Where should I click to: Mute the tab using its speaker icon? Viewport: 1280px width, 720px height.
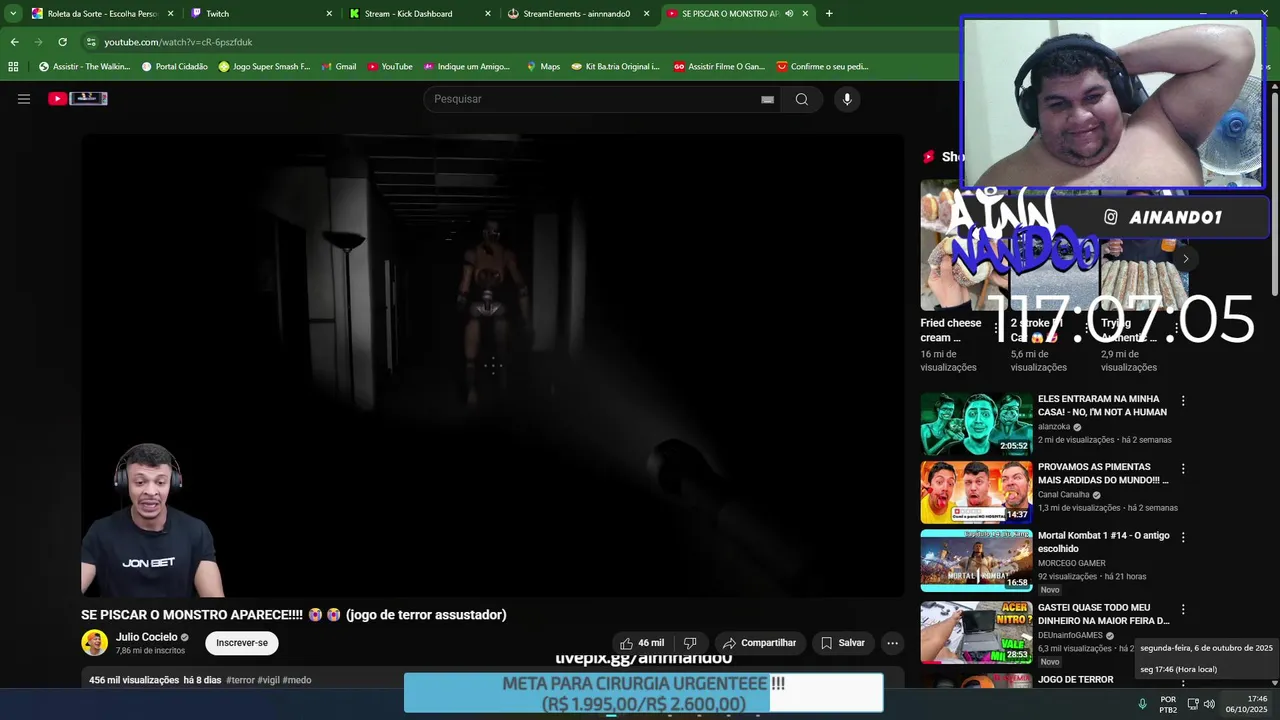click(x=789, y=14)
